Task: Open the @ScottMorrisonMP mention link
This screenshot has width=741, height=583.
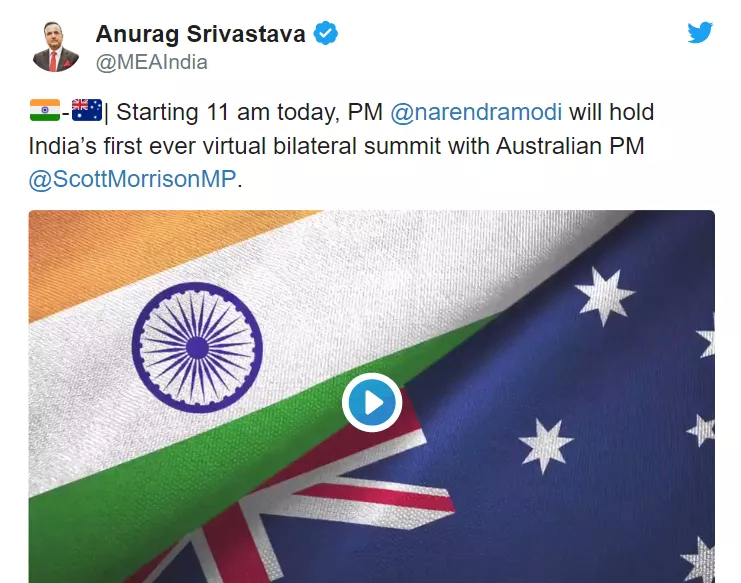Action: (132, 179)
